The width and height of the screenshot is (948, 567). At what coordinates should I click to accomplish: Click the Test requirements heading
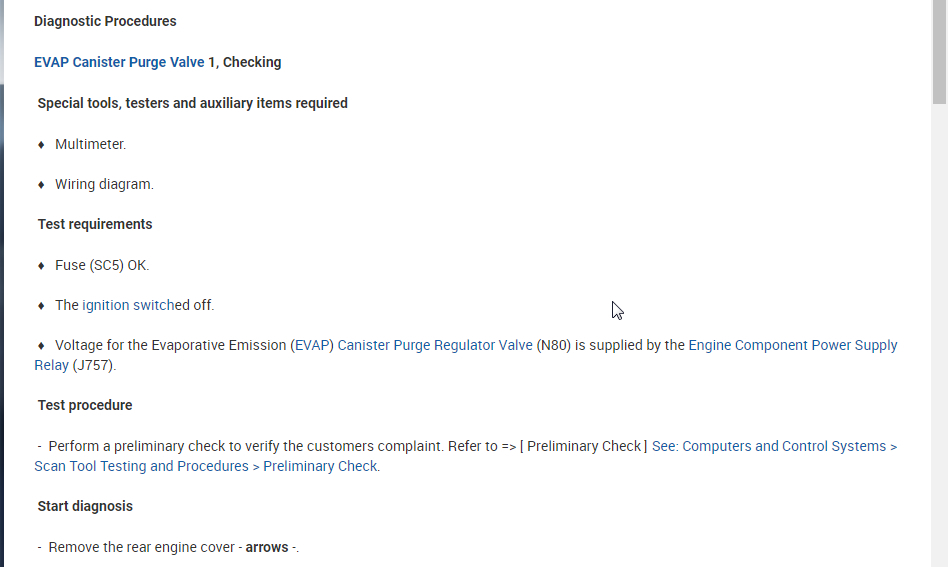95,224
